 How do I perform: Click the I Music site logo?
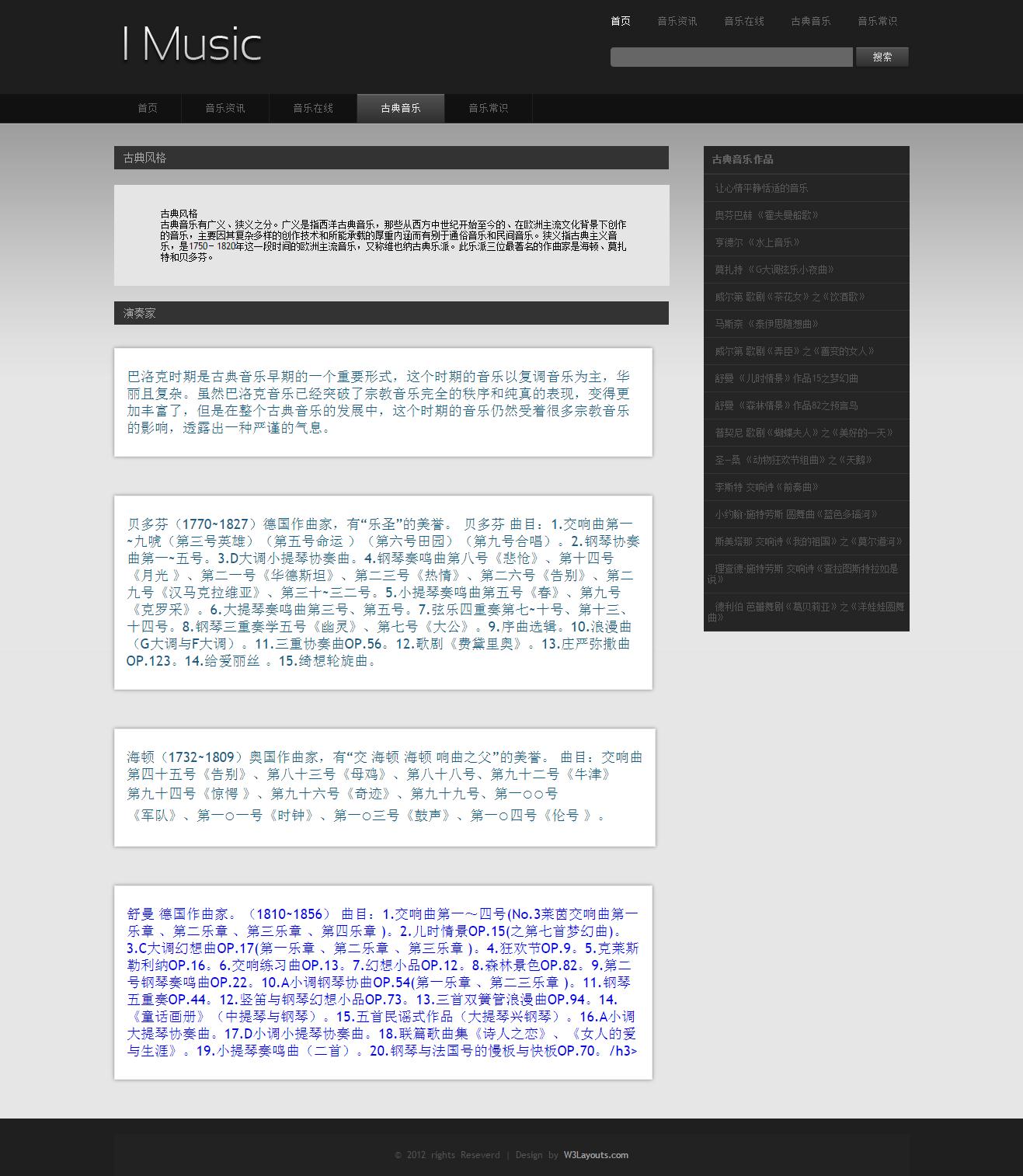[x=191, y=44]
